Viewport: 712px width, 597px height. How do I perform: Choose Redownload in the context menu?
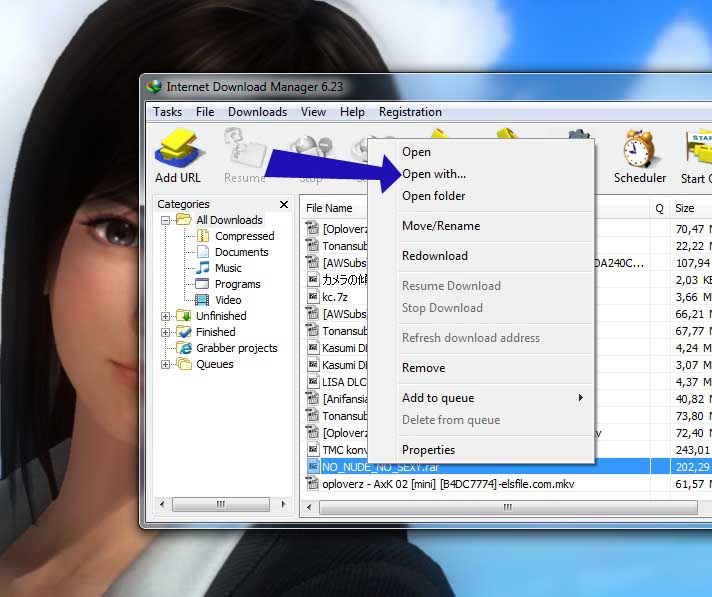point(481,256)
